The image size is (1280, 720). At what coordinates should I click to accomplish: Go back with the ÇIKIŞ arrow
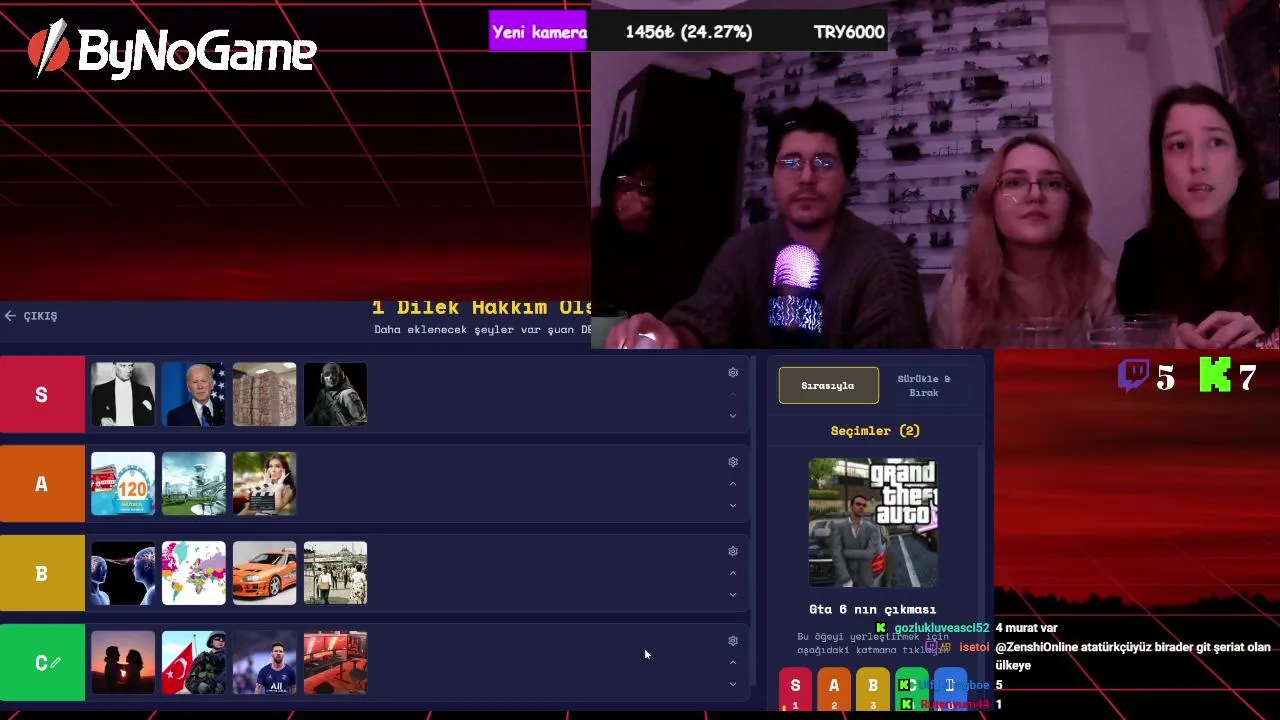(30, 316)
